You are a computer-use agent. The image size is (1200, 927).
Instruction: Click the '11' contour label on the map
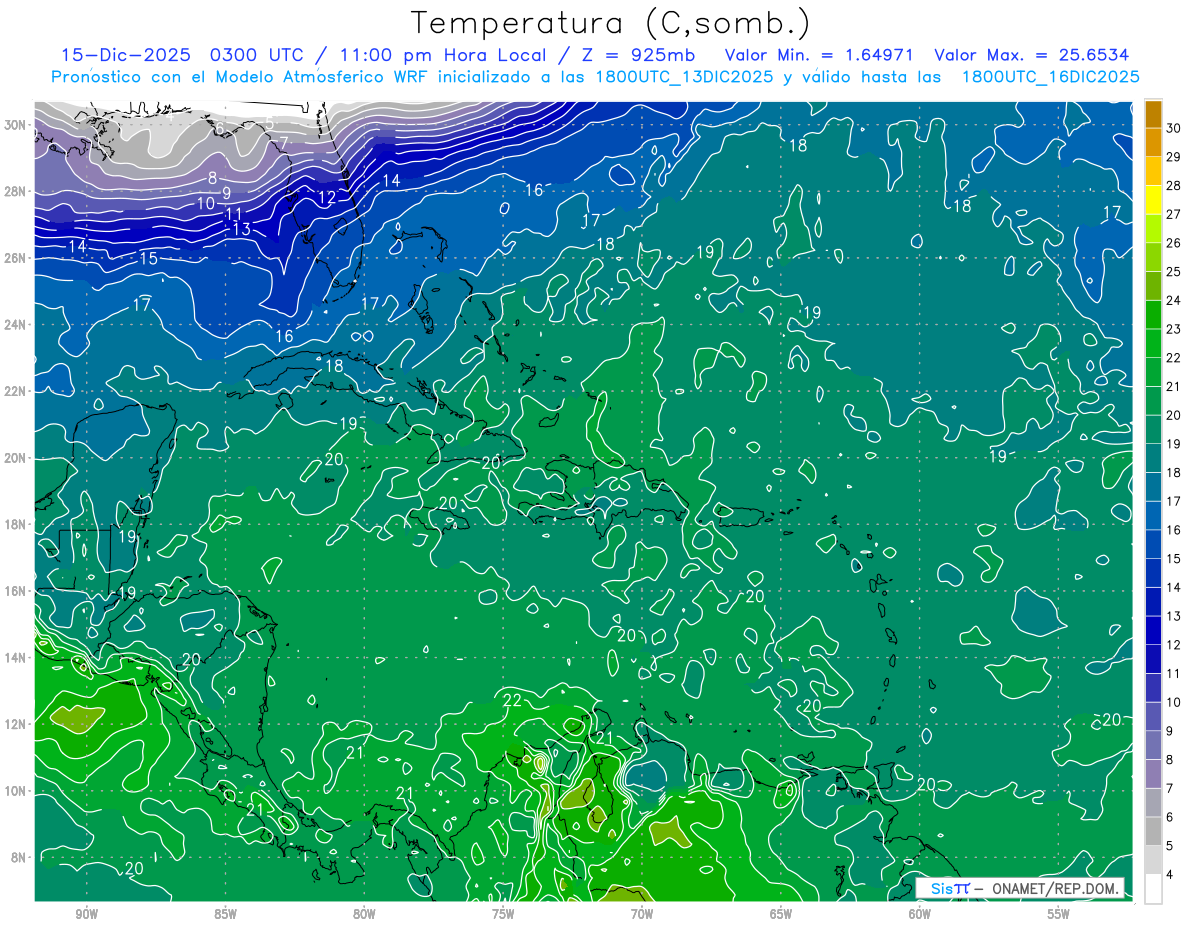pyautogui.click(x=234, y=214)
